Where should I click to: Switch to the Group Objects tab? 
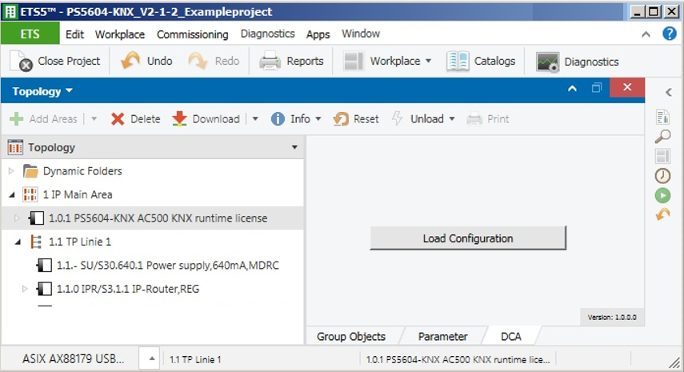click(x=351, y=336)
